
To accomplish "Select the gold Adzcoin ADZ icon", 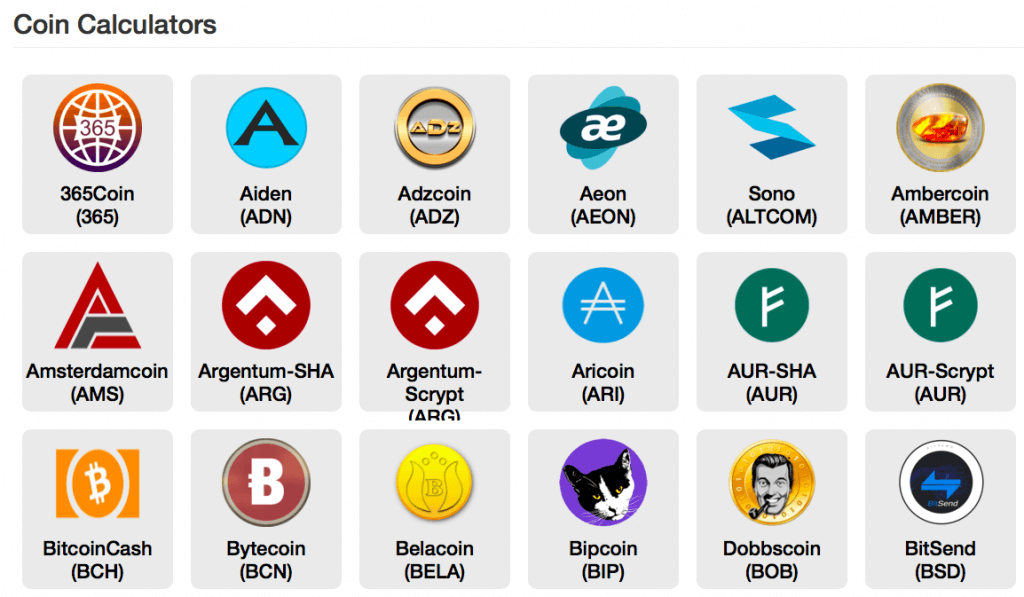I will (x=434, y=128).
